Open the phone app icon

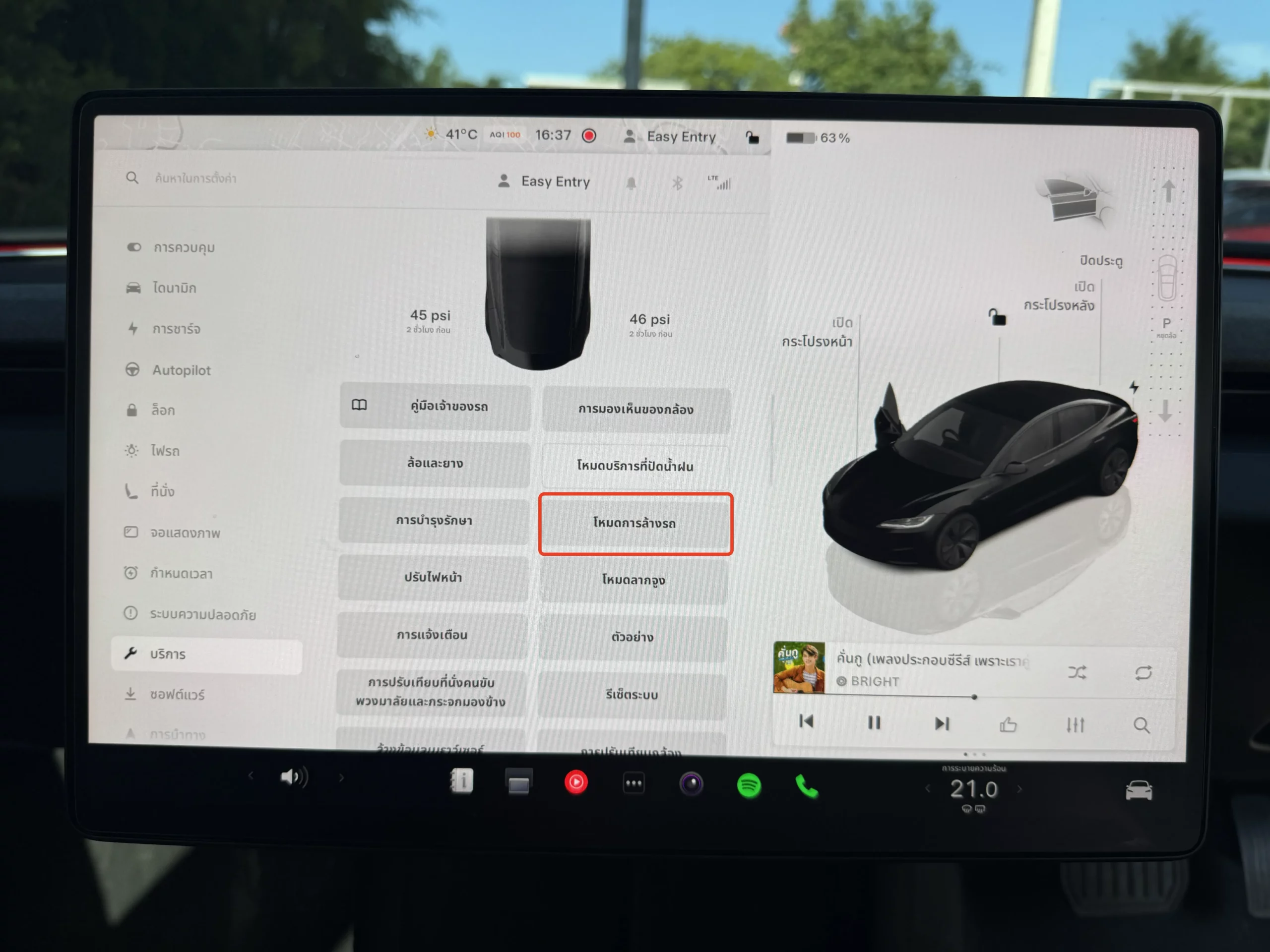click(807, 786)
